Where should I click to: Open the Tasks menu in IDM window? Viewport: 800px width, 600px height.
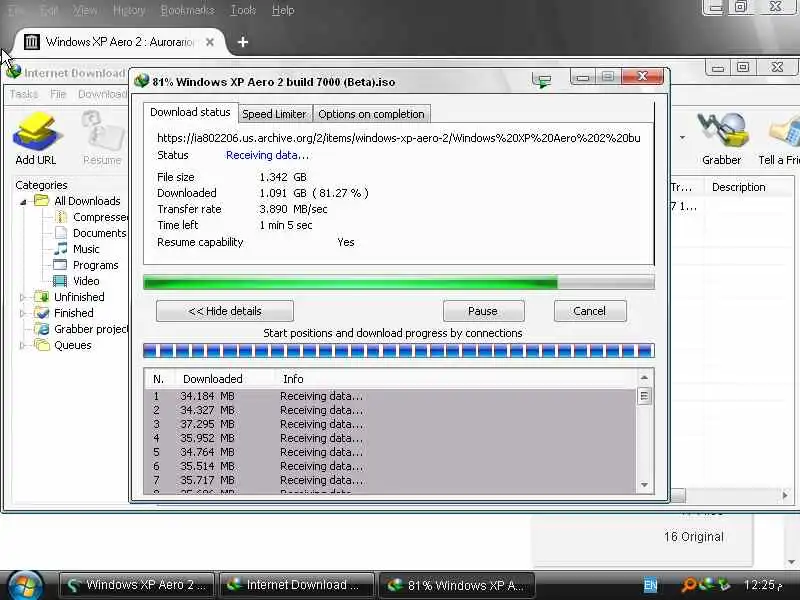[24, 94]
